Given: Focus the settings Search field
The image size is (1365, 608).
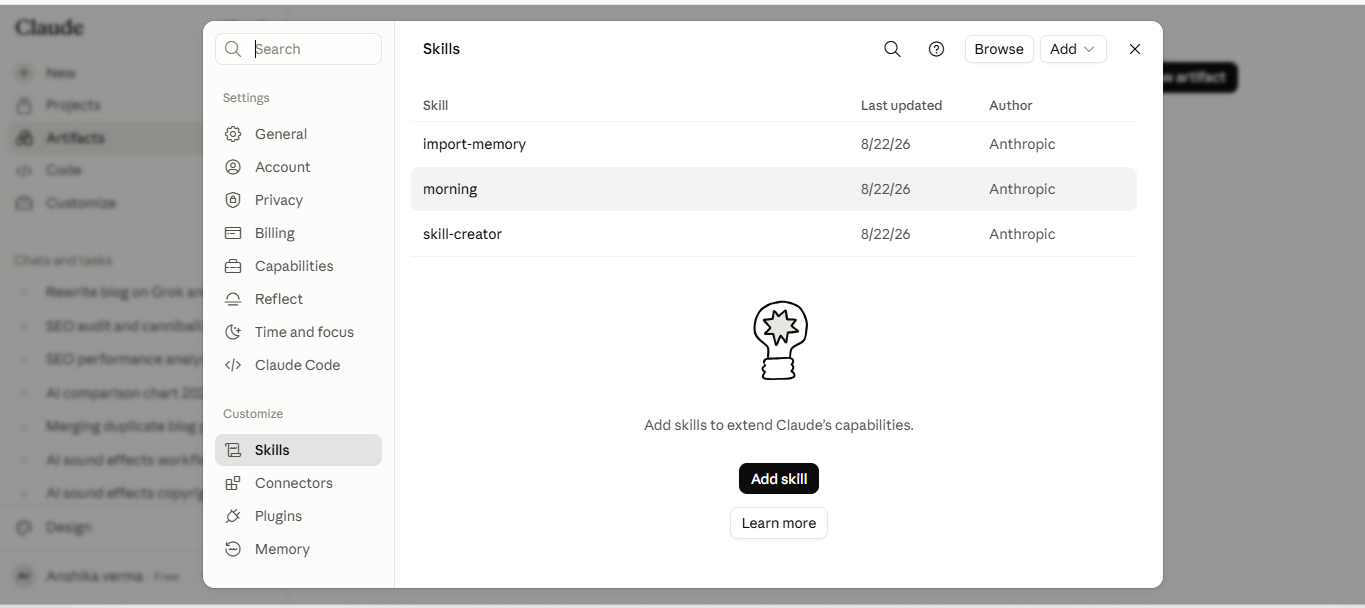Looking at the screenshot, I should pos(298,49).
